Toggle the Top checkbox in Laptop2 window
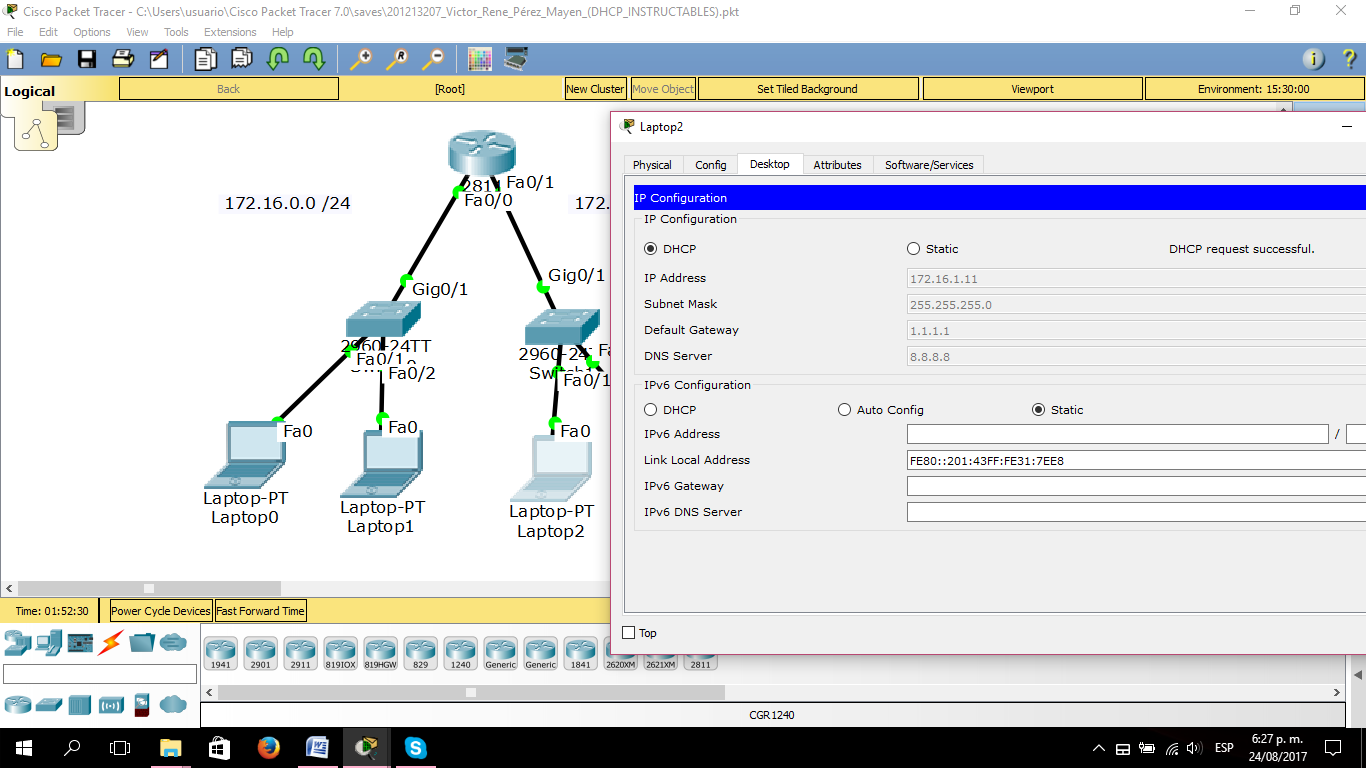The image size is (1366, 768). click(629, 633)
